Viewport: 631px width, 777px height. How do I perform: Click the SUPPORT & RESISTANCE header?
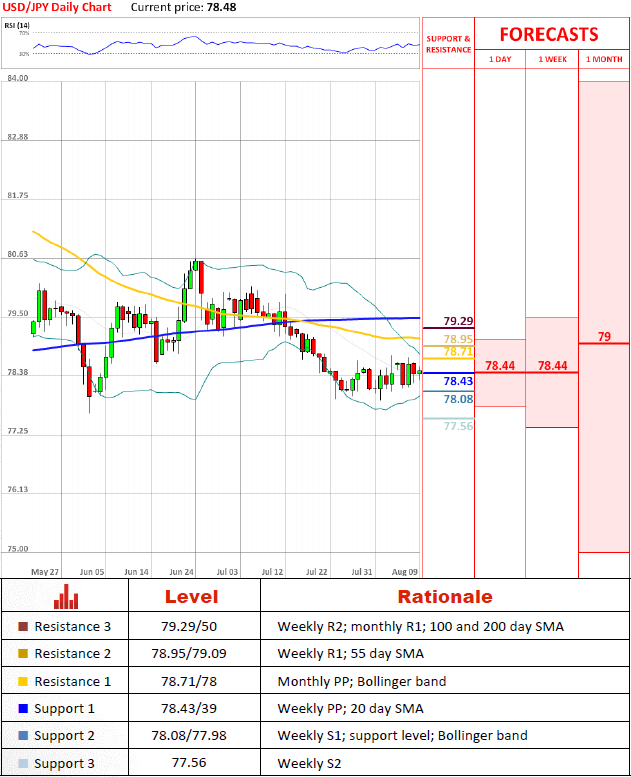pos(449,44)
